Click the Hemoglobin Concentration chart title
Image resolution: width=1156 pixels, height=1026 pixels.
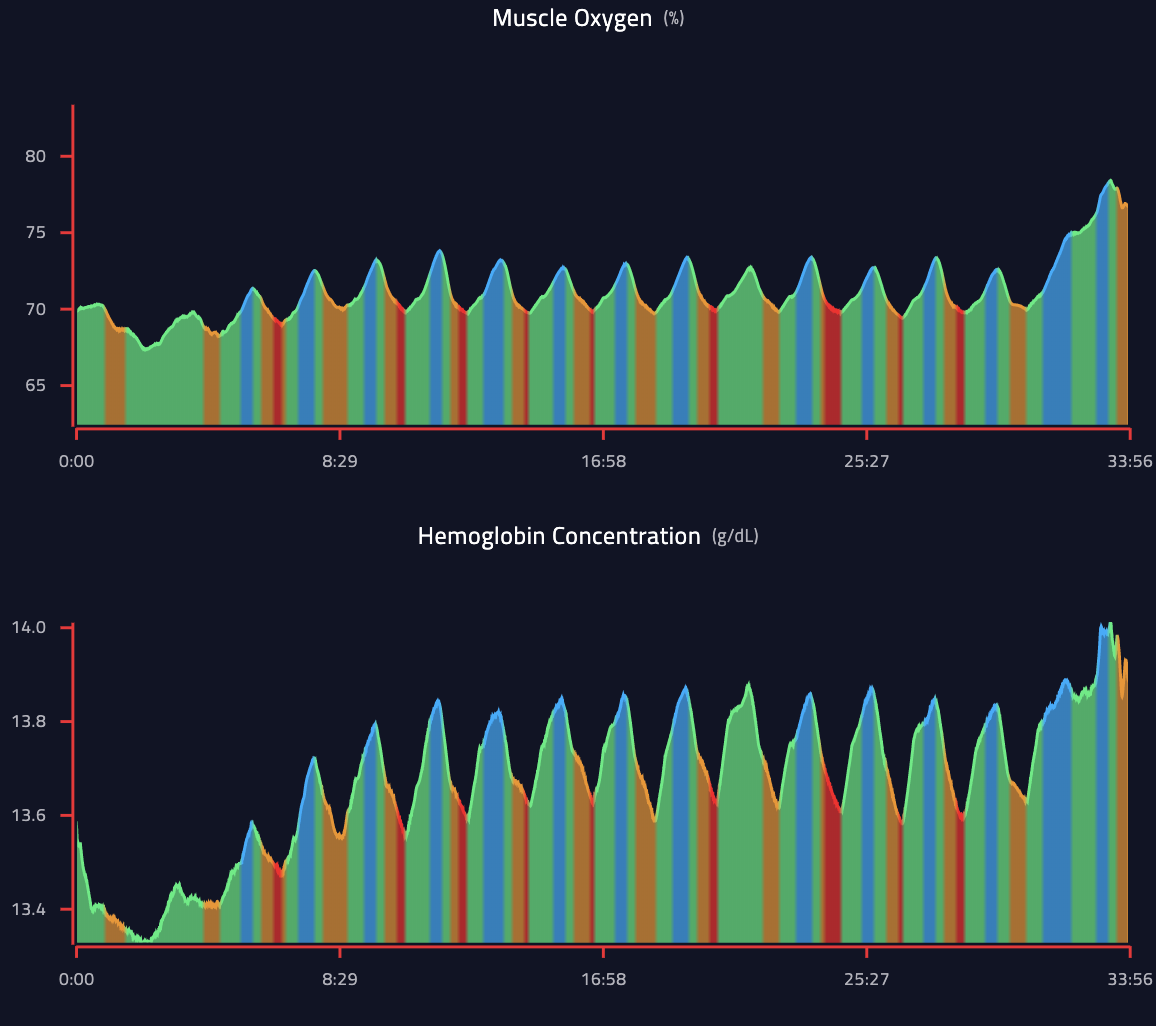click(558, 536)
